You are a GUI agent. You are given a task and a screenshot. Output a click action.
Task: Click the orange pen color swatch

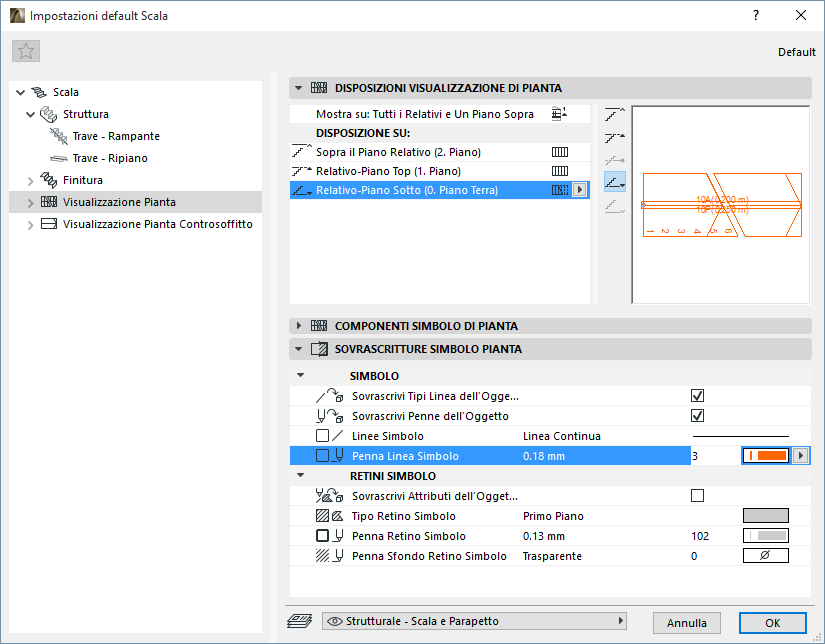[x=766, y=456]
